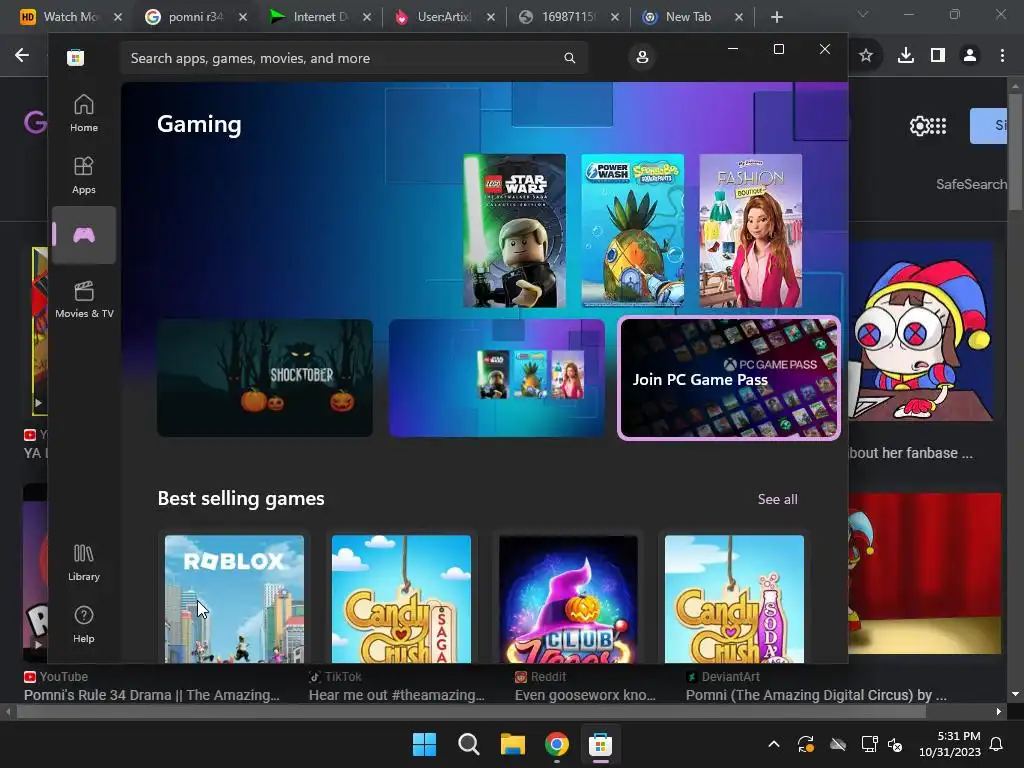Open the Roblox game card

point(234,599)
